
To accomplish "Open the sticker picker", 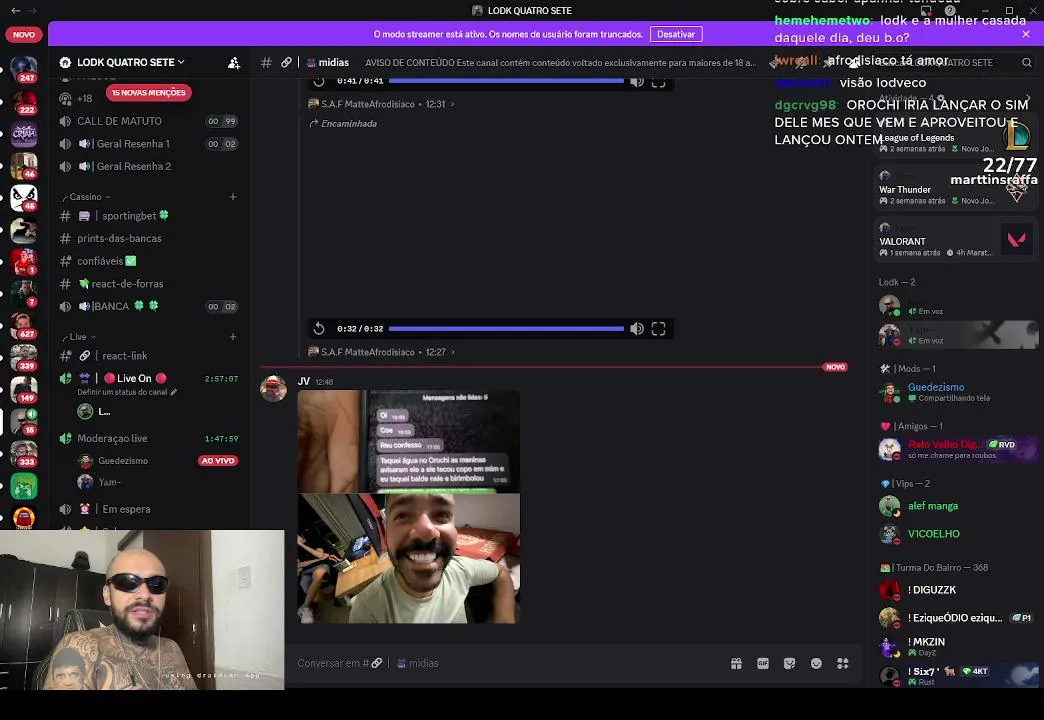I will 790,663.
